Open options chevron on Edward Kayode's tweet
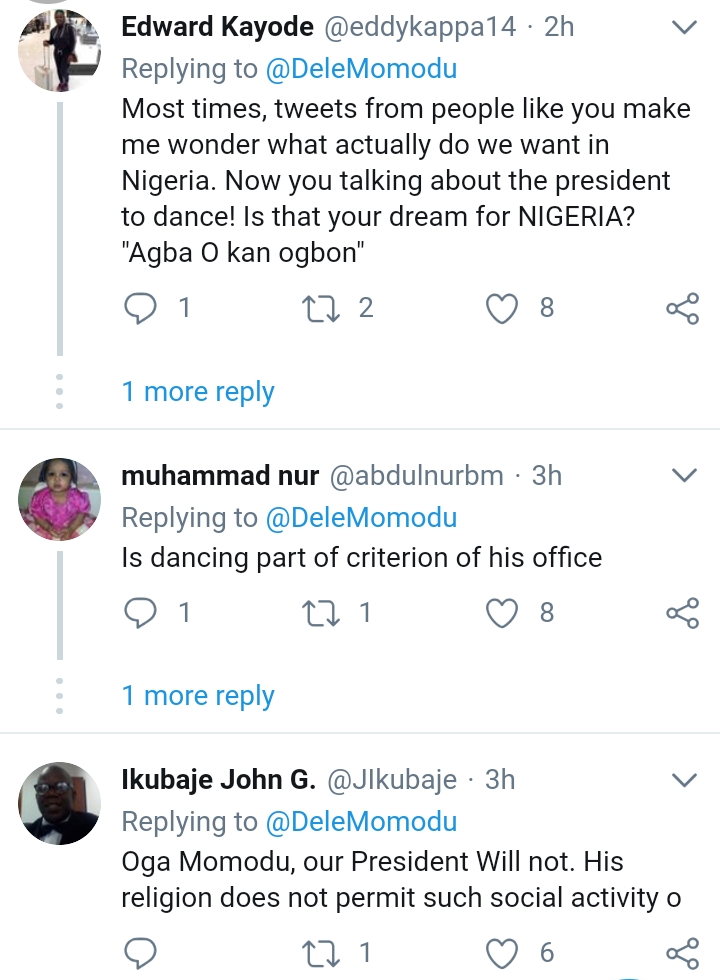The image size is (720, 980). (684, 28)
